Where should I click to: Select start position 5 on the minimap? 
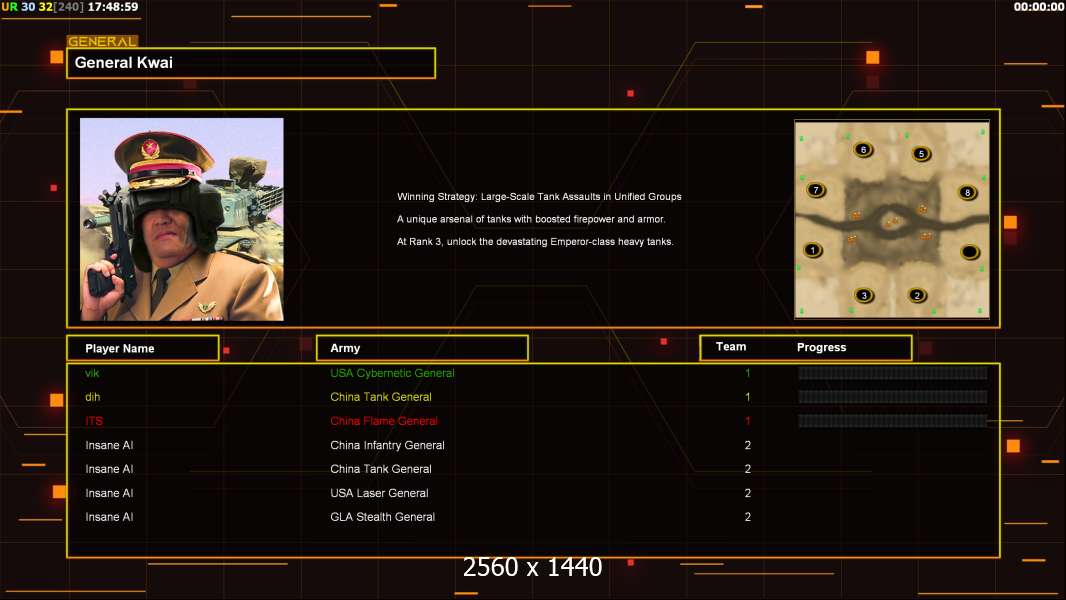pos(921,154)
